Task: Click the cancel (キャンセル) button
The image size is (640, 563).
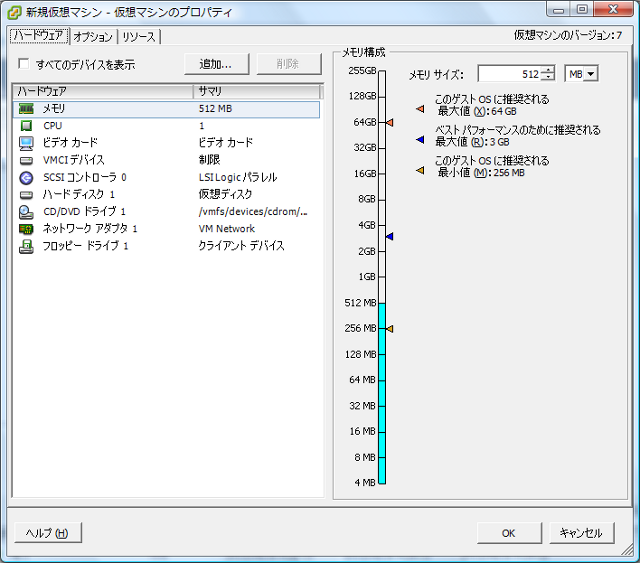Action: pos(581,533)
